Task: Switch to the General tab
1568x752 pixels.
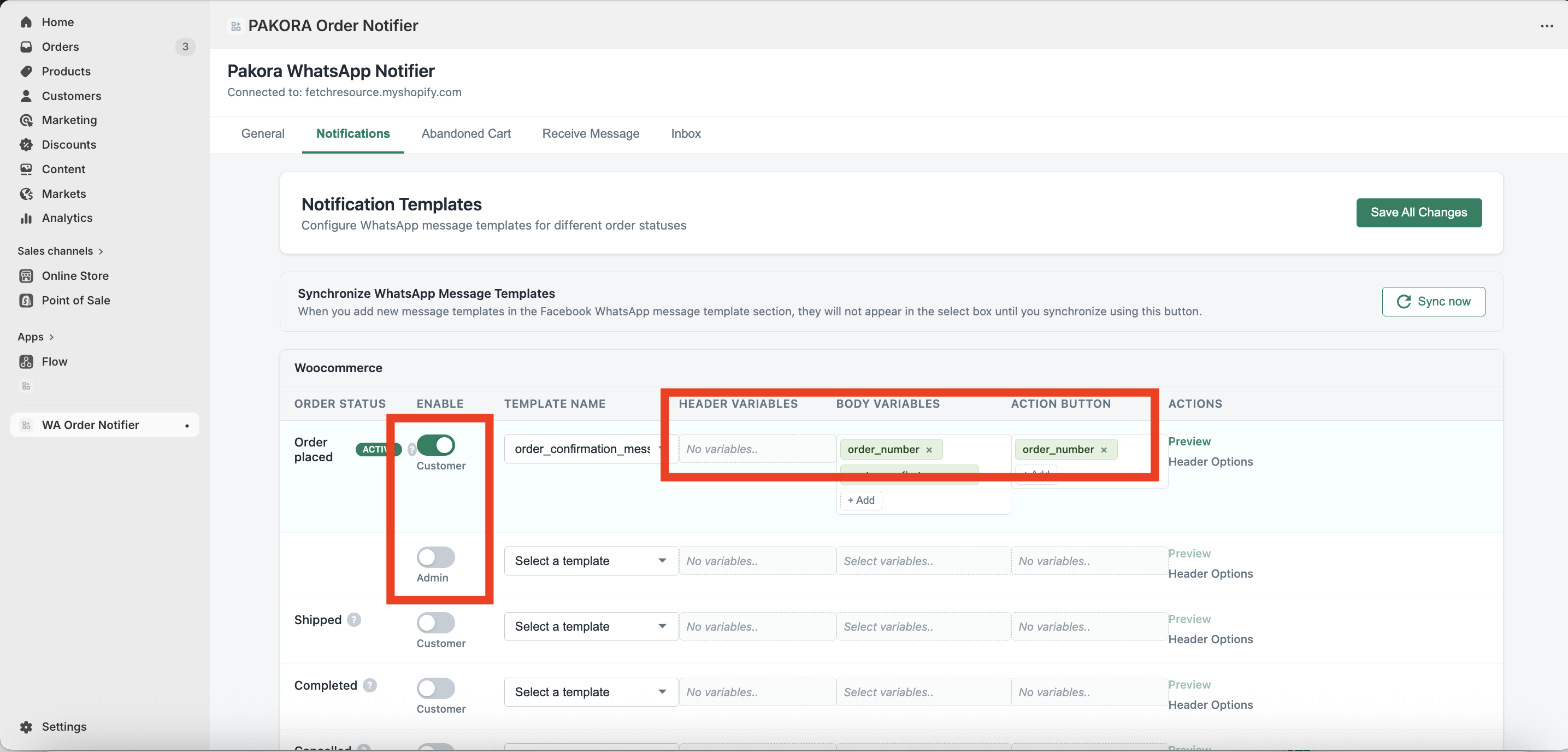Action: pos(263,133)
